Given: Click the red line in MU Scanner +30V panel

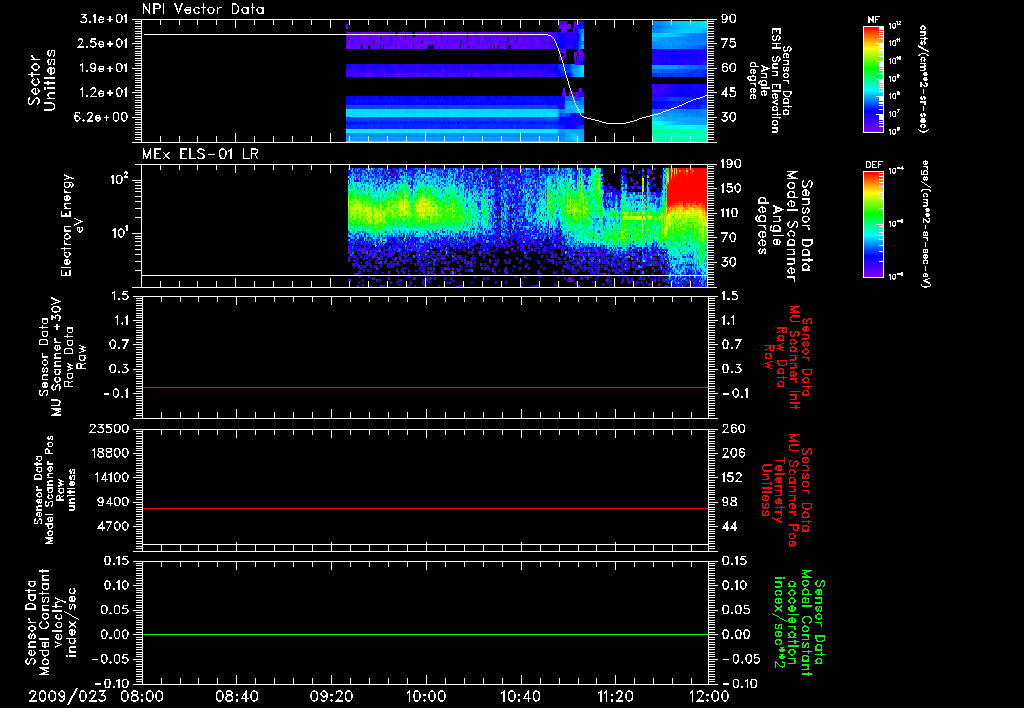Looking at the screenshot, I should click(x=425, y=387).
